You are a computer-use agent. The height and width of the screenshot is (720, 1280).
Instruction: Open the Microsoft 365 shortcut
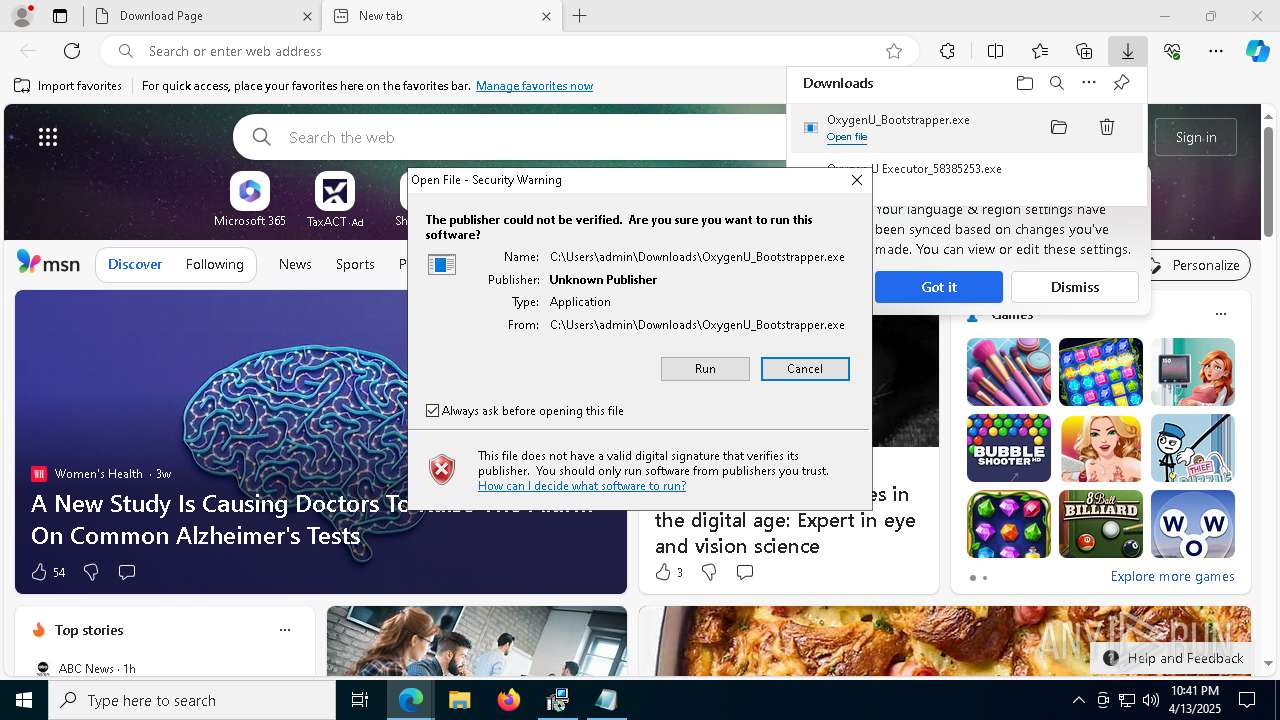[x=250, y=199]
